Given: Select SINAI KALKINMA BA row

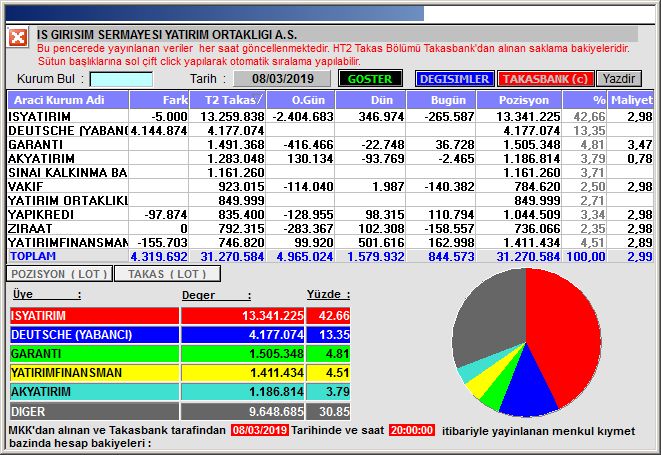Looking at the screenshot, I should [330, 172].
